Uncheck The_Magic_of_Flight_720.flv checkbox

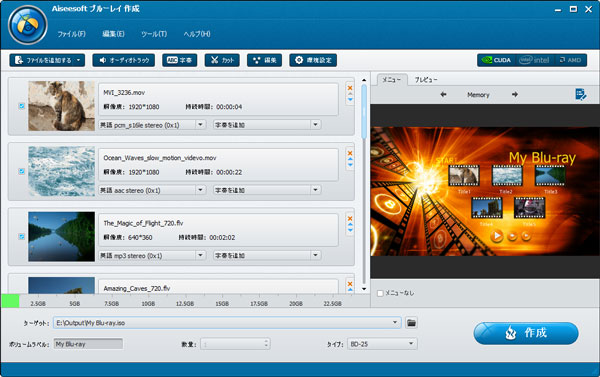(22, 237)
